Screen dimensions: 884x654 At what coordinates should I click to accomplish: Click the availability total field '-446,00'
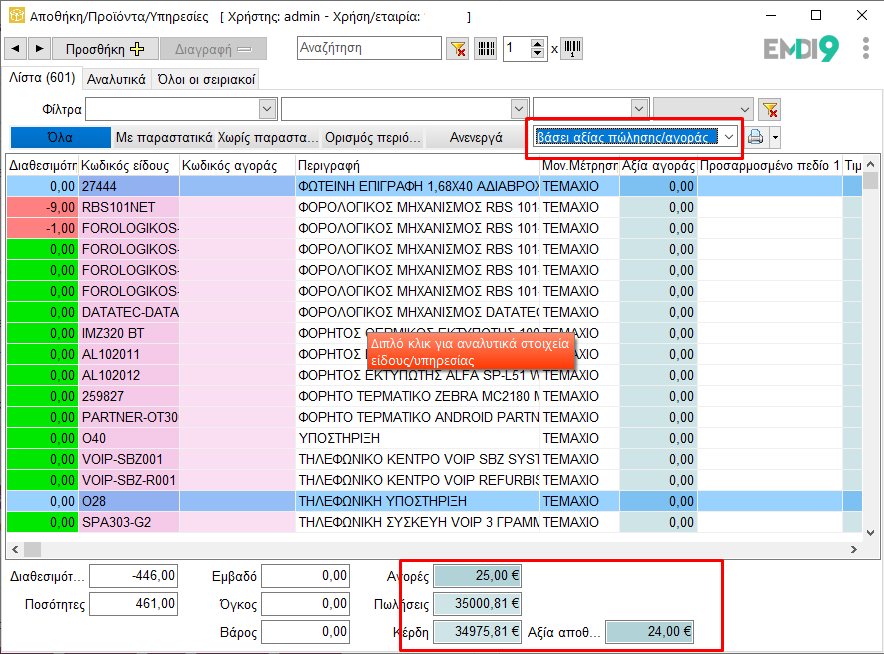click(x=134, y=576)
